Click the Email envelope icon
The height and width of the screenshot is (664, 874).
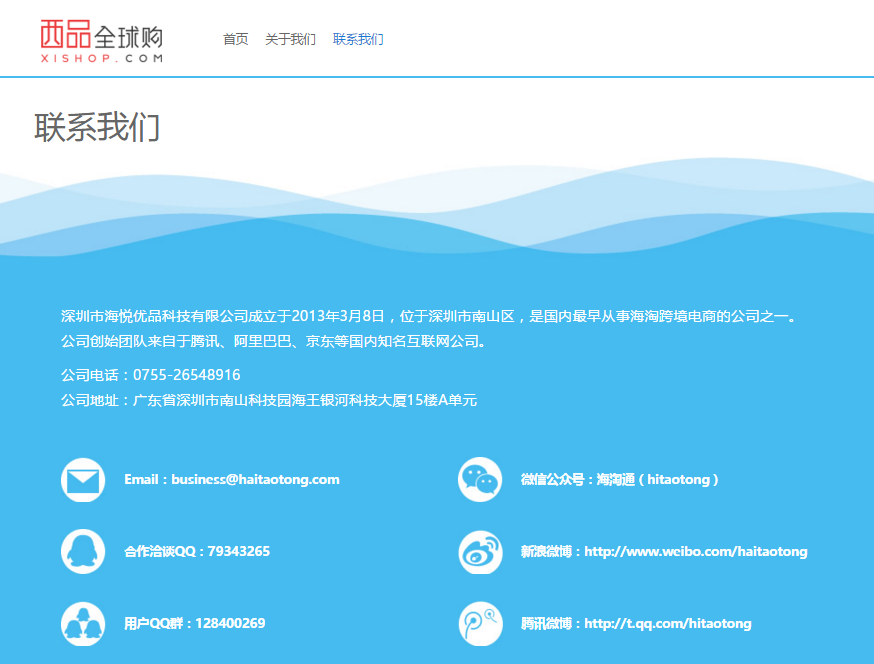pyautogui.click(x=83, y=480)
